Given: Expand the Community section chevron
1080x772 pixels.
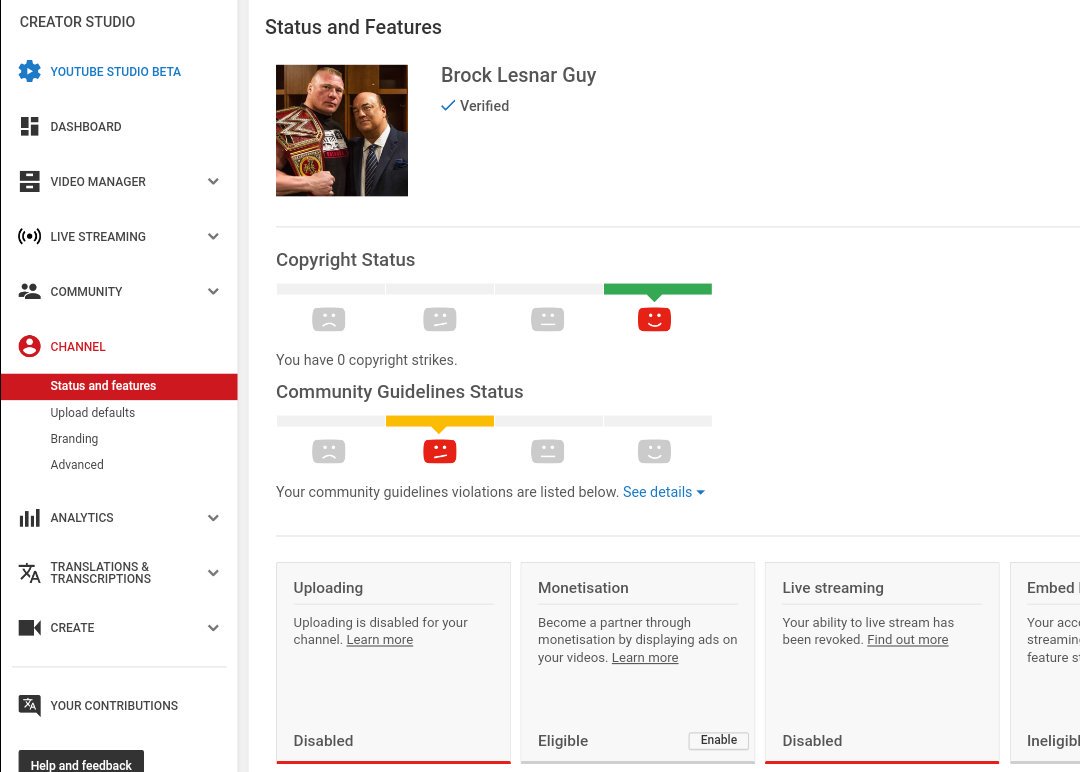Looking at the screenshot, I should pos(214,291).
